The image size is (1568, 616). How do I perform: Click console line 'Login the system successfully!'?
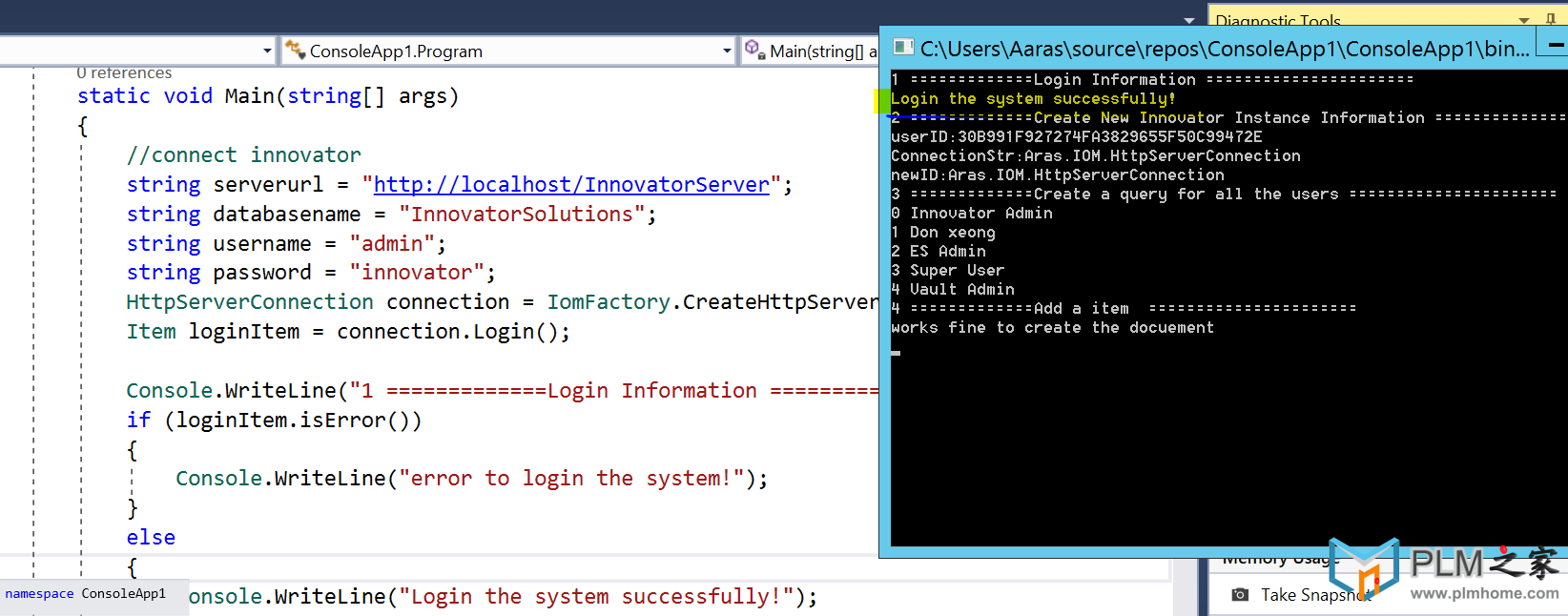pyautogui.click(x=1033, y=99)
